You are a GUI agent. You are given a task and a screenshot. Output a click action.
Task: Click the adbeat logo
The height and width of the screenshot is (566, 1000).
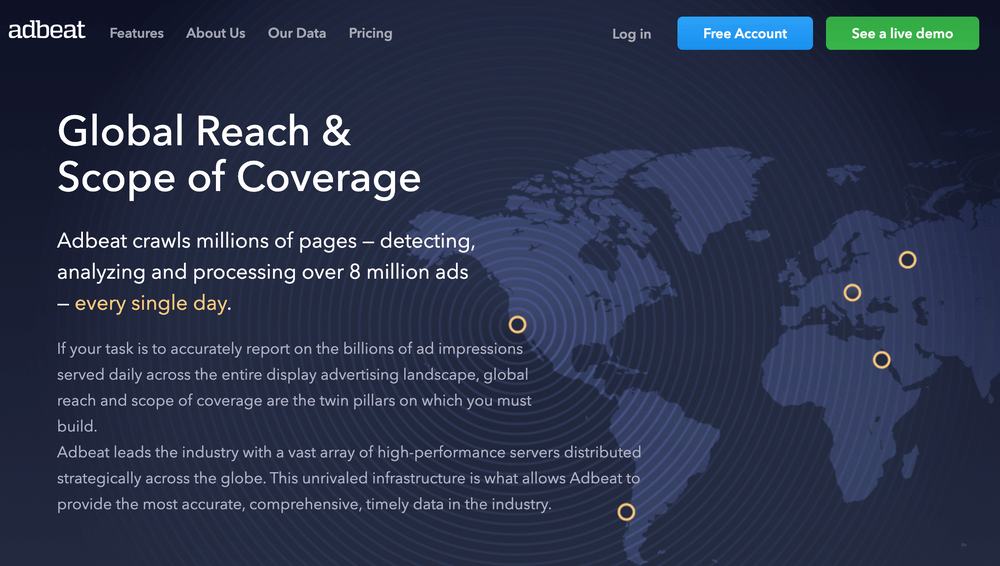(47, 29)
